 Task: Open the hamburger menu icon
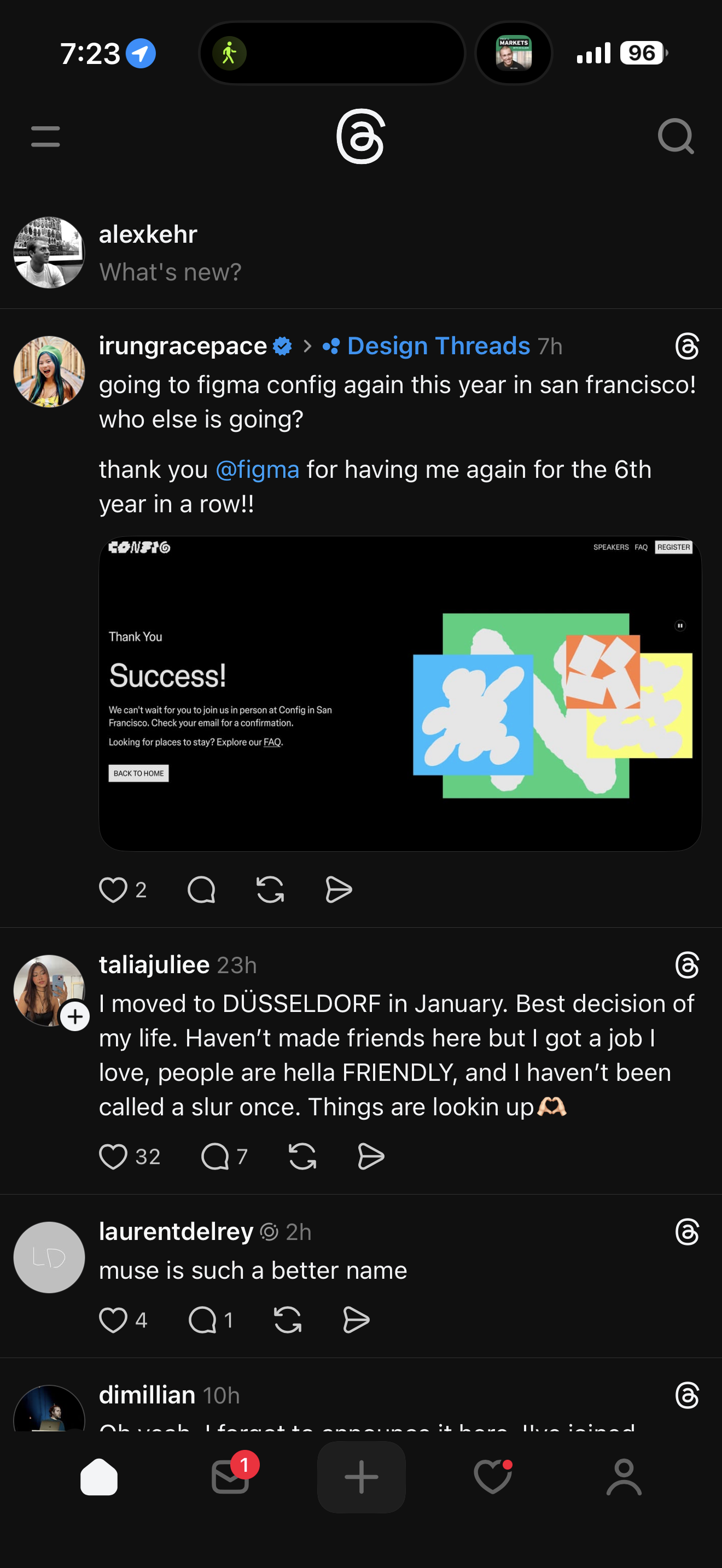(x=45, y=136)
